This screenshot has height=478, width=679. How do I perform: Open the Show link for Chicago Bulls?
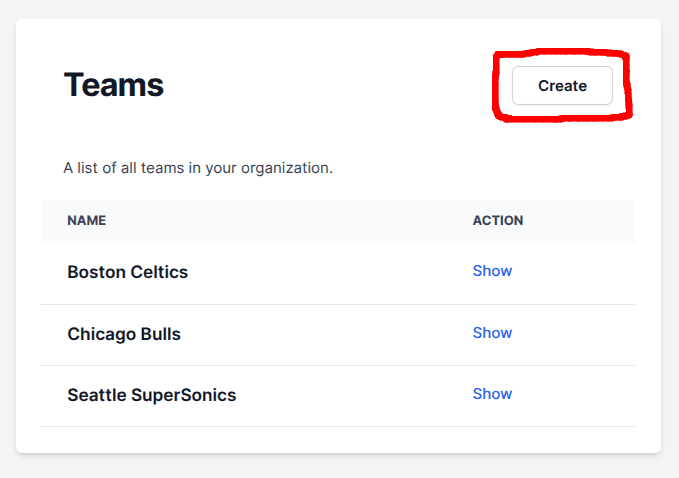click(492, 333)
